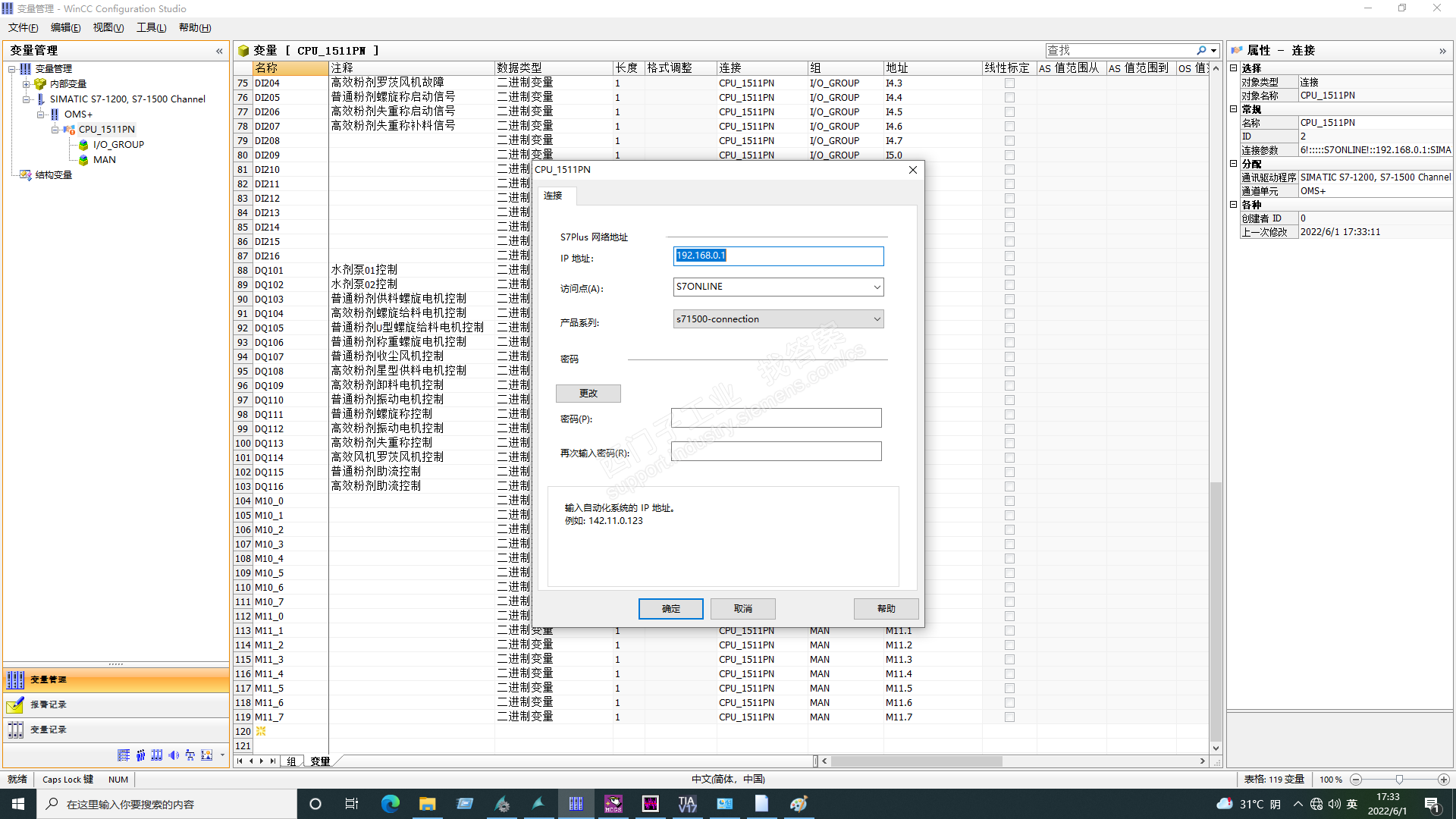
Task: Click the 密码(P) input field
Action: point(776,419)
